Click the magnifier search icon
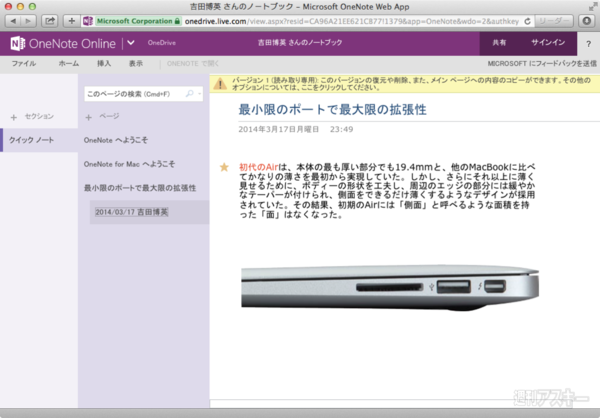The width and height of the screenshot is (600, 418). tap(189, 93)
